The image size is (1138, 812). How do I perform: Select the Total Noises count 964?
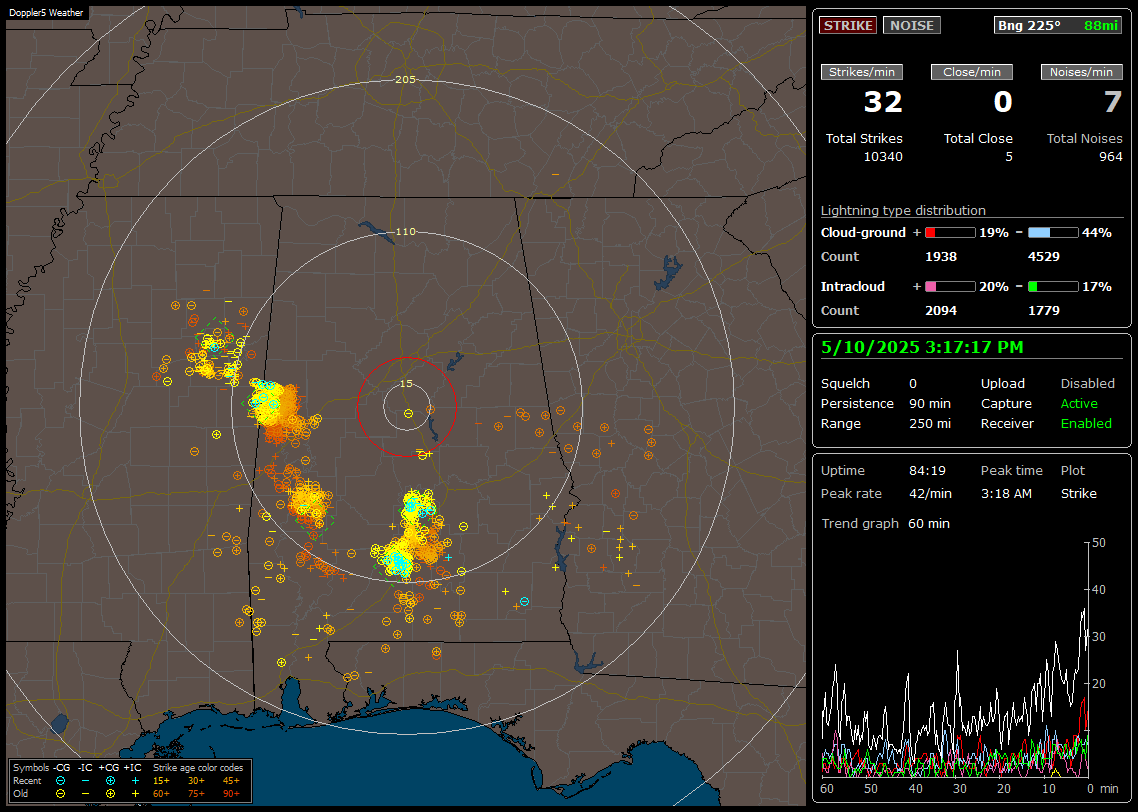[1110, 157]
